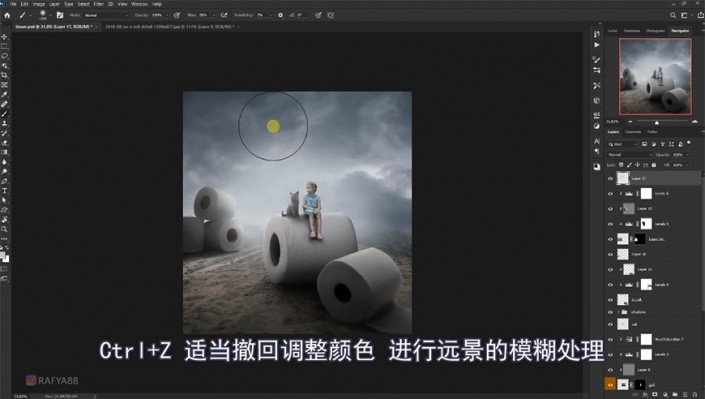Click Navigator preview thumbnail
Screen dimensions: 705x399
click(x=655, y=76)
